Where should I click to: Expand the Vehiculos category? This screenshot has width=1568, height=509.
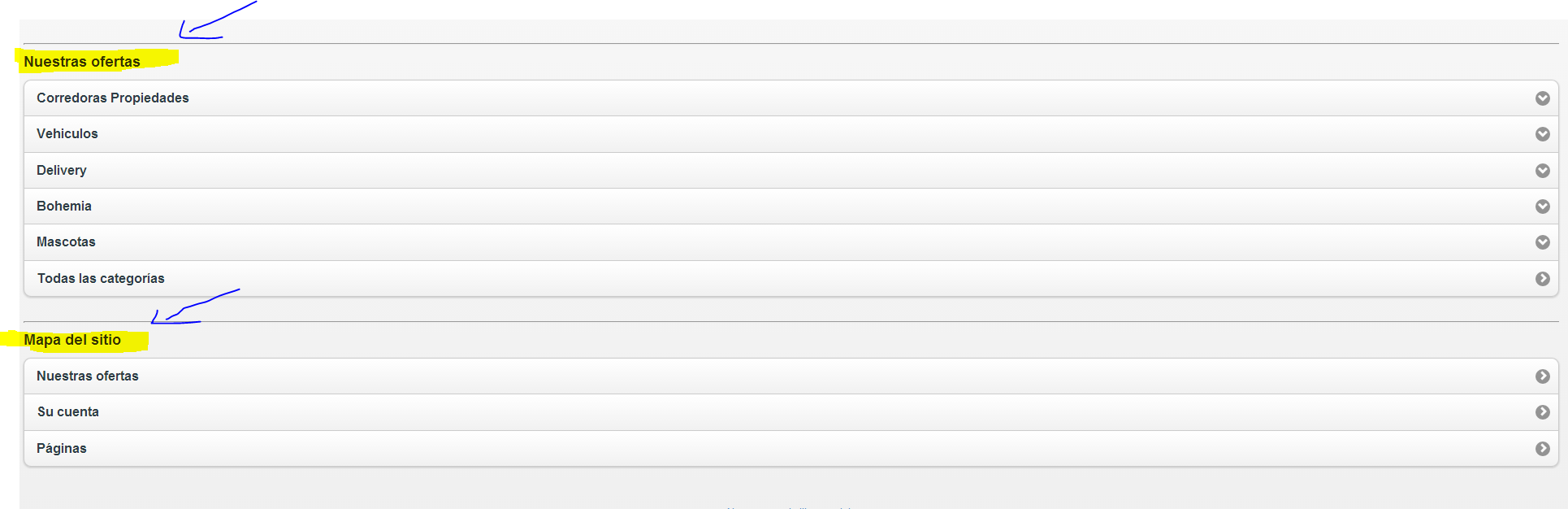(791, 134)
